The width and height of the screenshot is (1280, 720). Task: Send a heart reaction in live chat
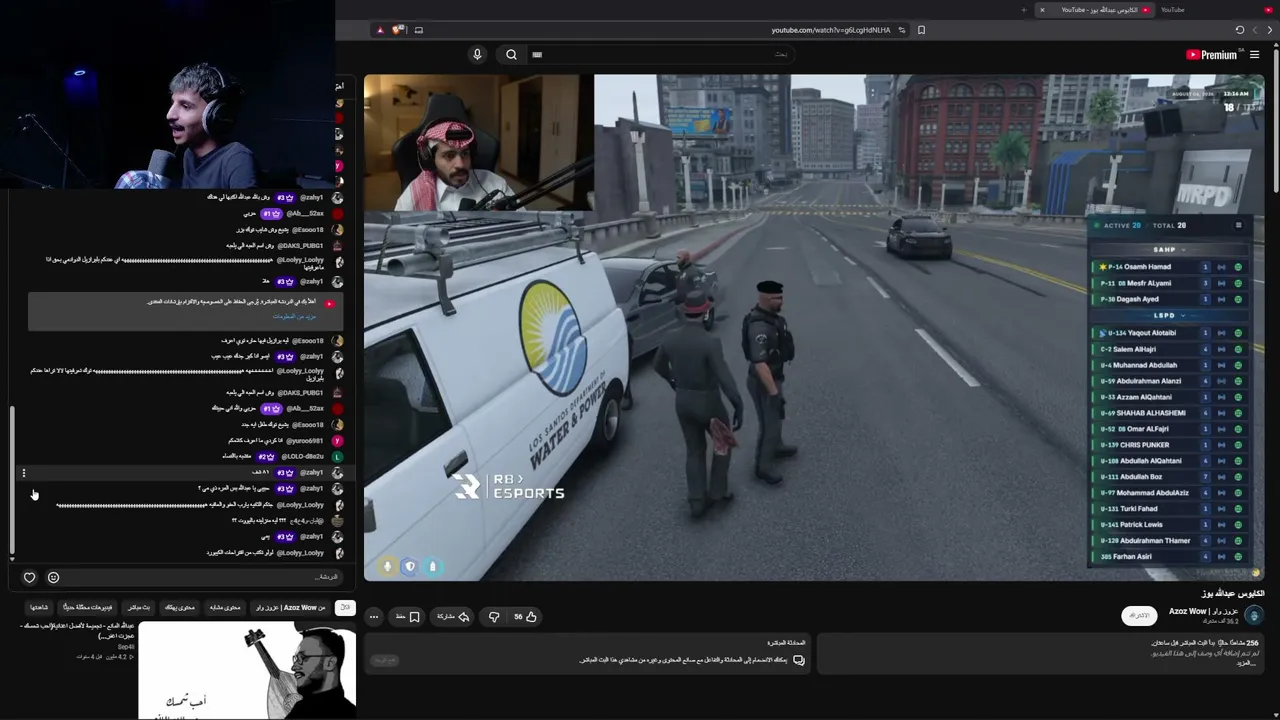(x=29, y=577)
